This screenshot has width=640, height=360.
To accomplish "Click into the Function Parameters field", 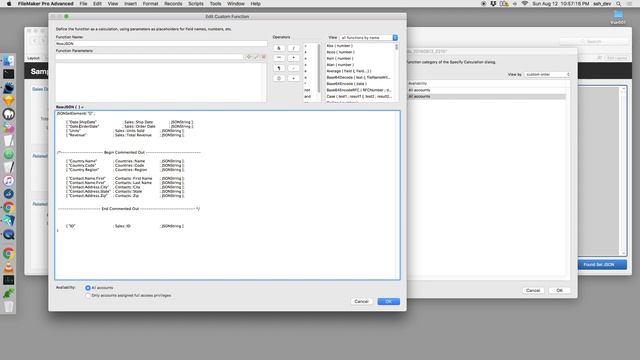I will tap(149, 57).
